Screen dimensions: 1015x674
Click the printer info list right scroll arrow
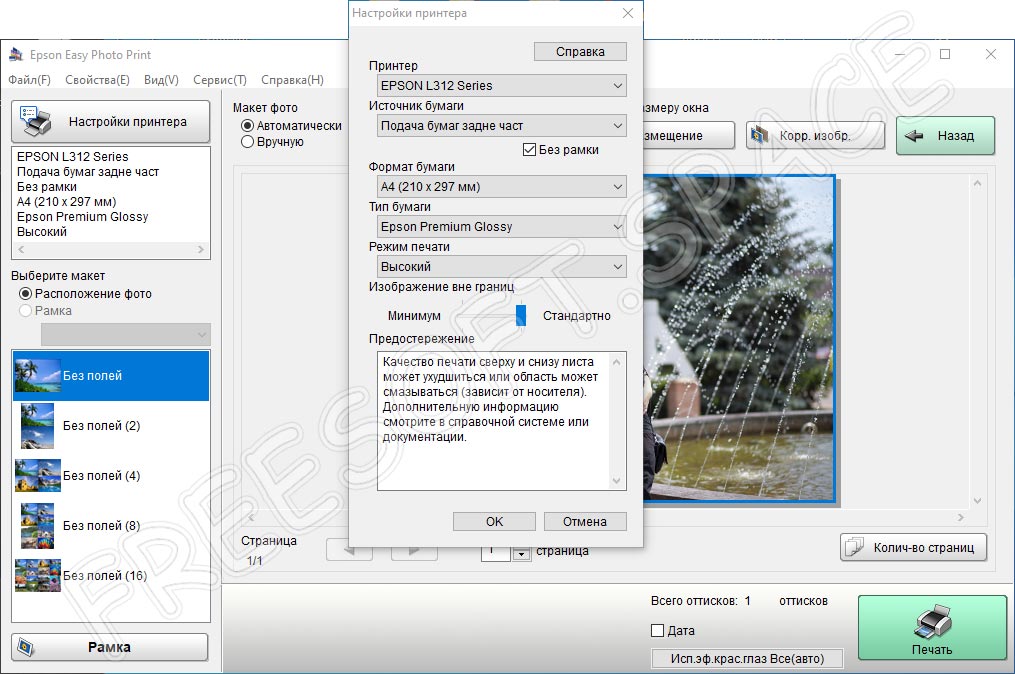coord(201,249)
